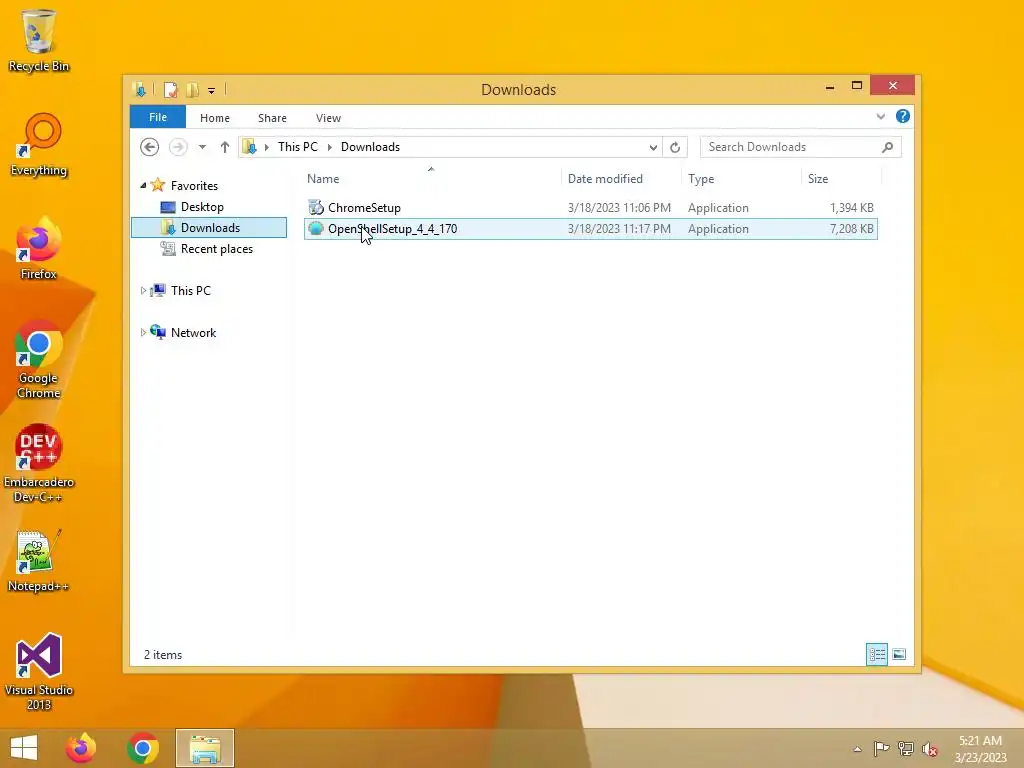Open the View ribbon tab
Screen dimensions: 1024x768
pos(328,118)
